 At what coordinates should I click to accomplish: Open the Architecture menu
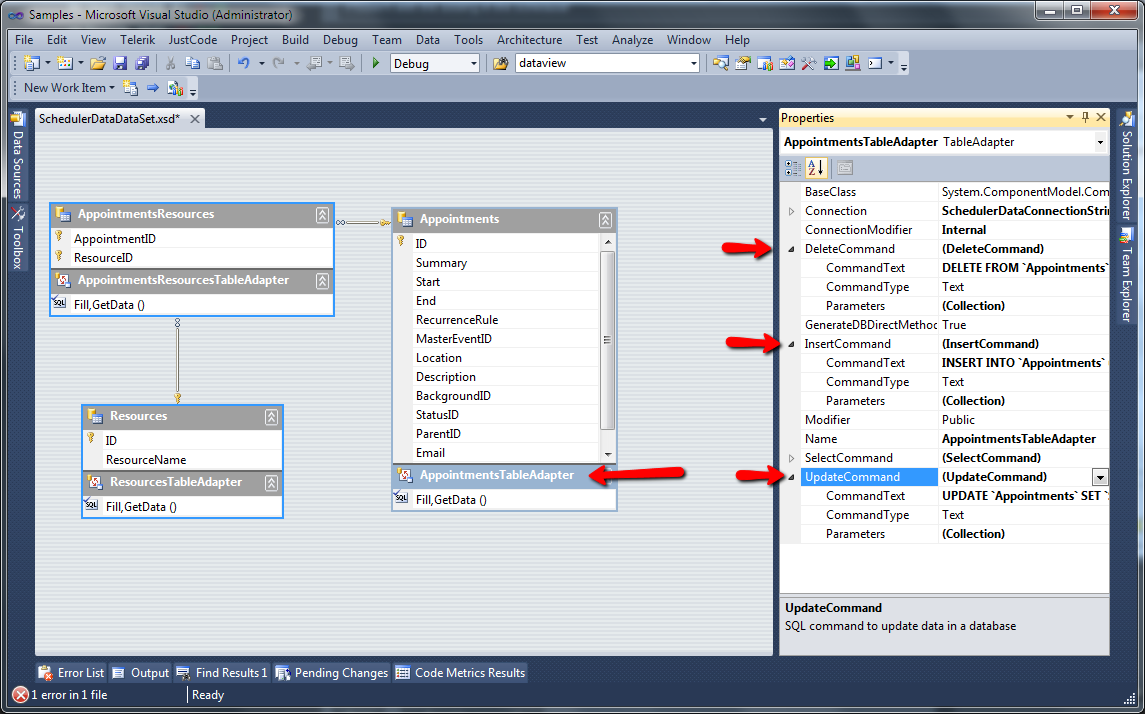[529, 40]
